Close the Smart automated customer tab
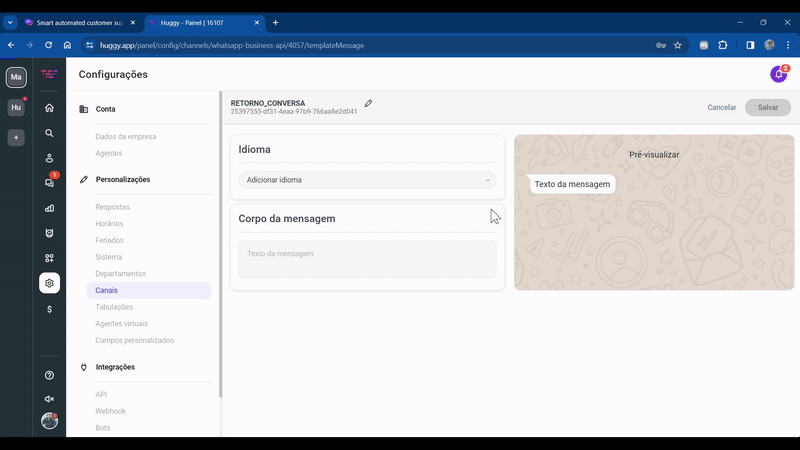 [x=133, y=22]
